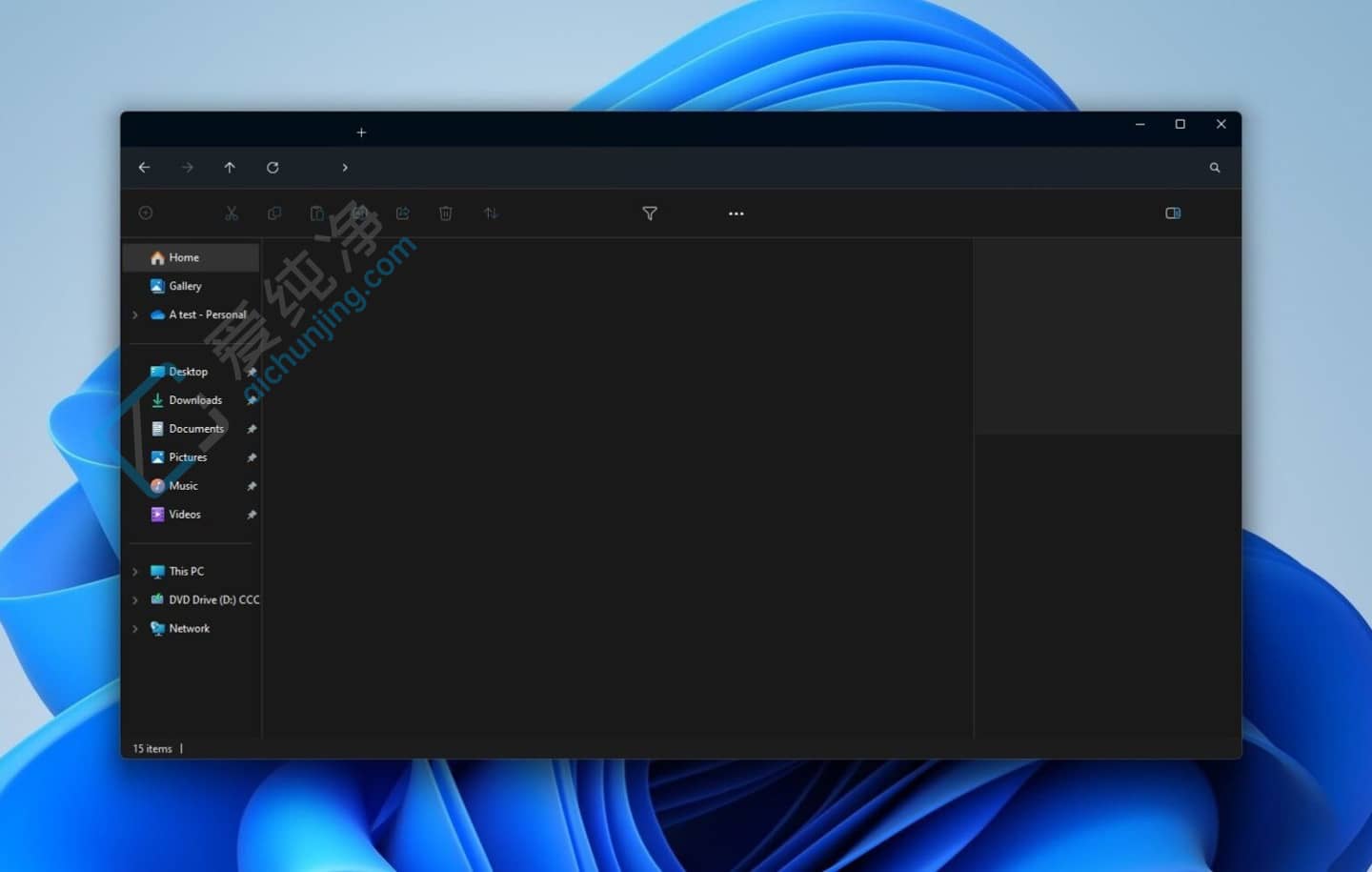The height and width of the screenshot is (872, 1372).
Task: Expand This PC in the navigation pane
Action: tap(133, 571)
